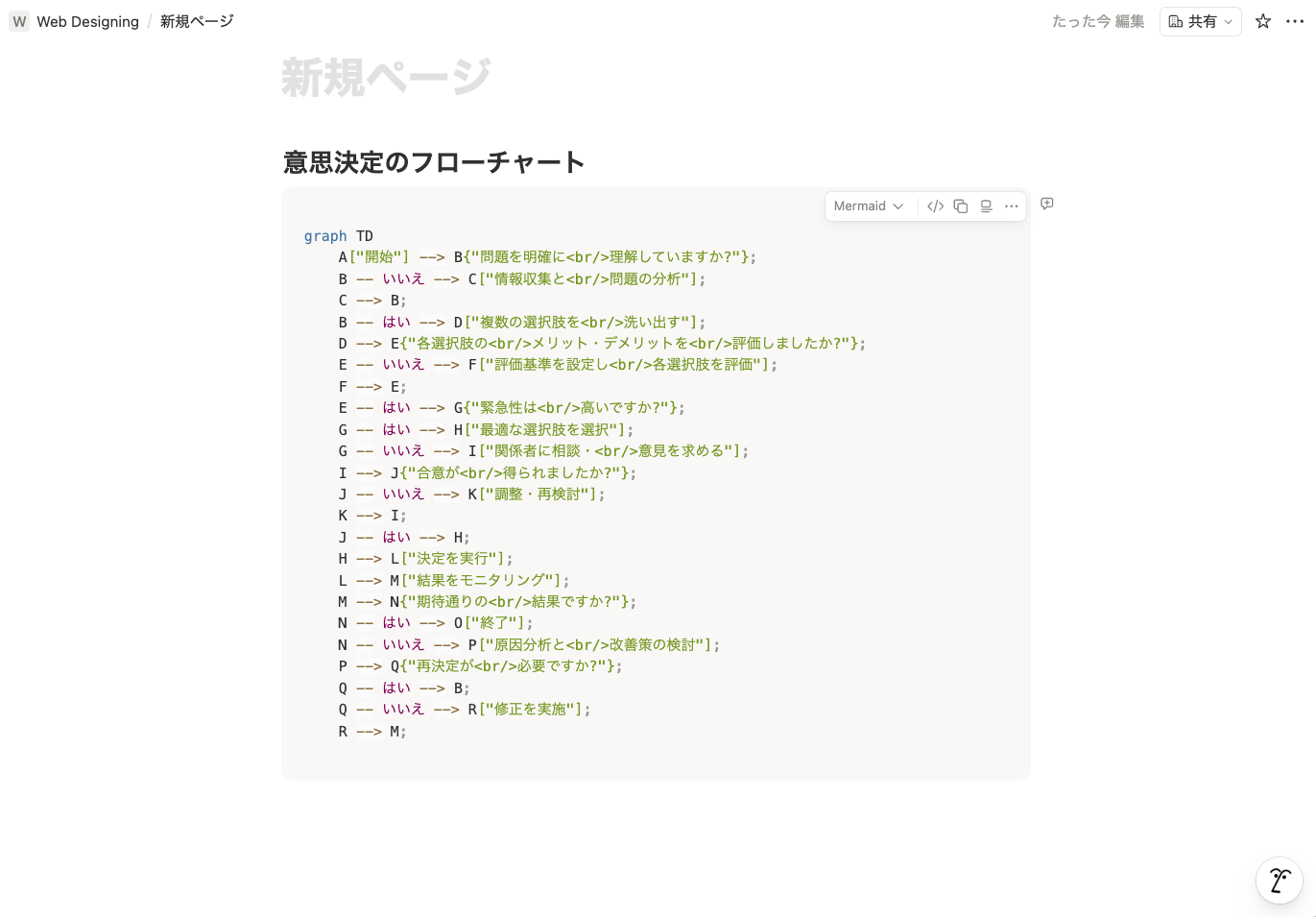Open the 共有 share dropdown

point(1200,21)
